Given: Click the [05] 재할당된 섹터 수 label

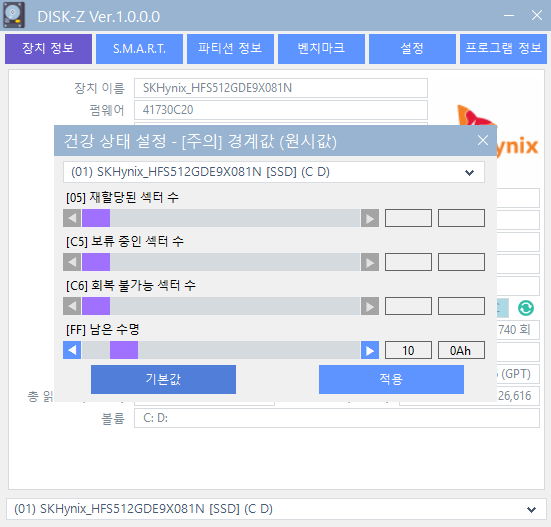Looking at the screenshot, I should tap(122, 197).
